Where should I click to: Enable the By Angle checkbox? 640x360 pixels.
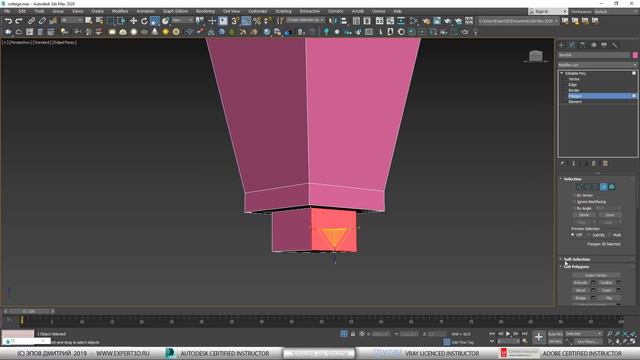(x=574, y=208)
